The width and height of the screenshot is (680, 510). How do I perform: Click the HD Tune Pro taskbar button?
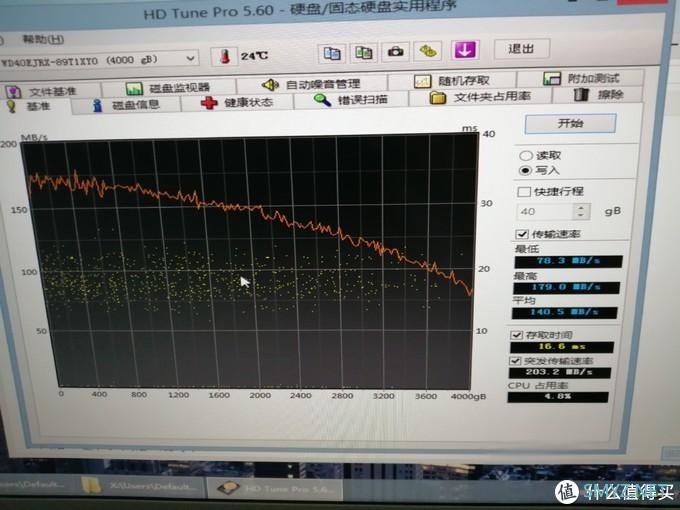[x=275, y=489]
